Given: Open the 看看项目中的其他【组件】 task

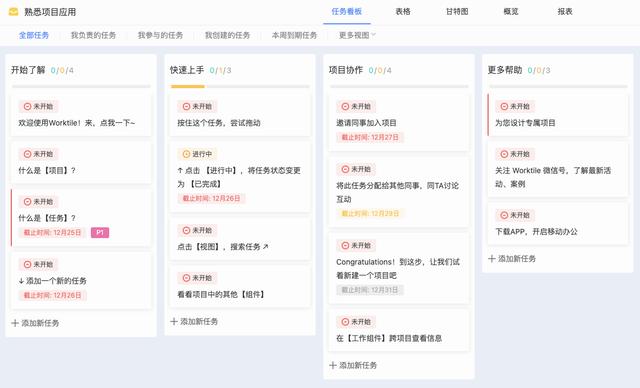Looking at the screenshot, I should 240,287.
